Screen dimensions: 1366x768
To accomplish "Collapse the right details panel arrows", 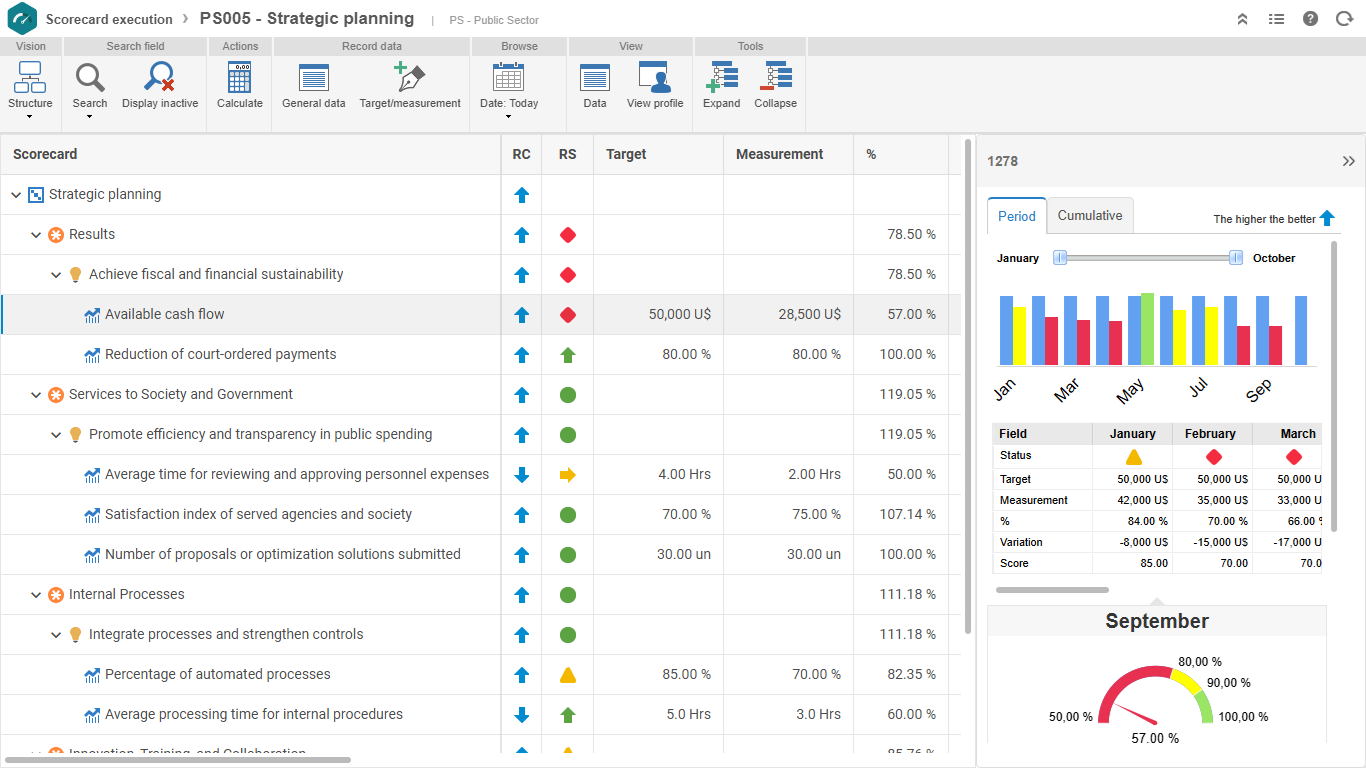I will point(1348,161).
